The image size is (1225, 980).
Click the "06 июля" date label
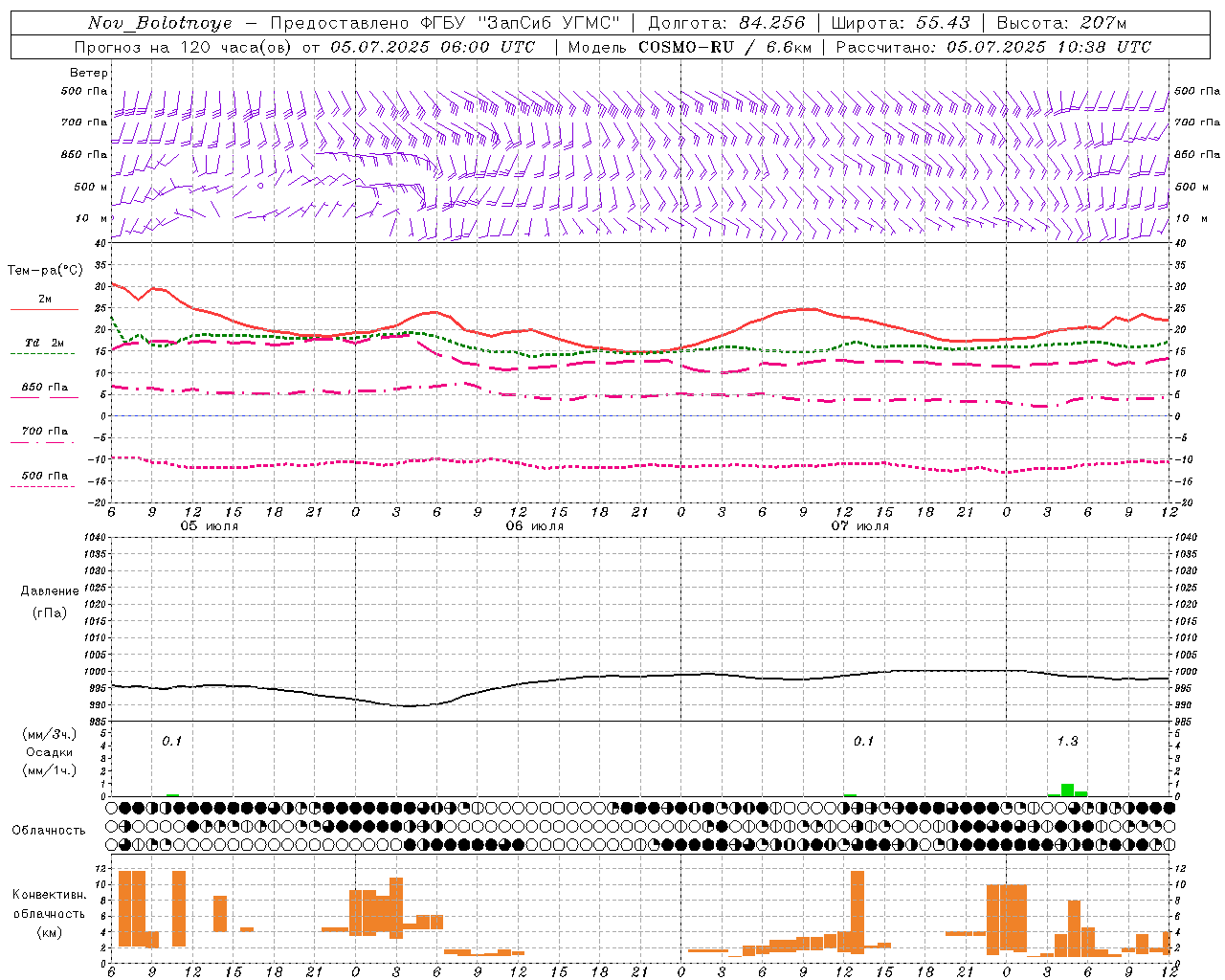535,526
